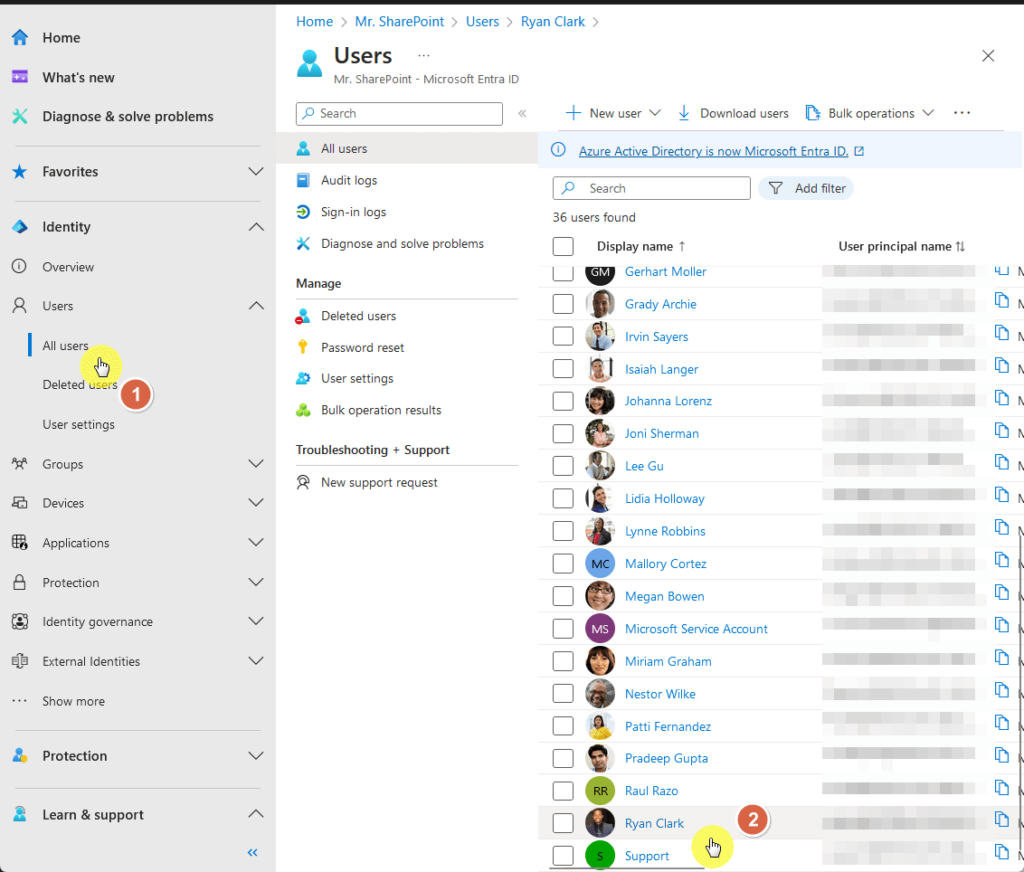1024x872 pixels.
Task: Click the New support request headset icon
Action: (303, 482)
